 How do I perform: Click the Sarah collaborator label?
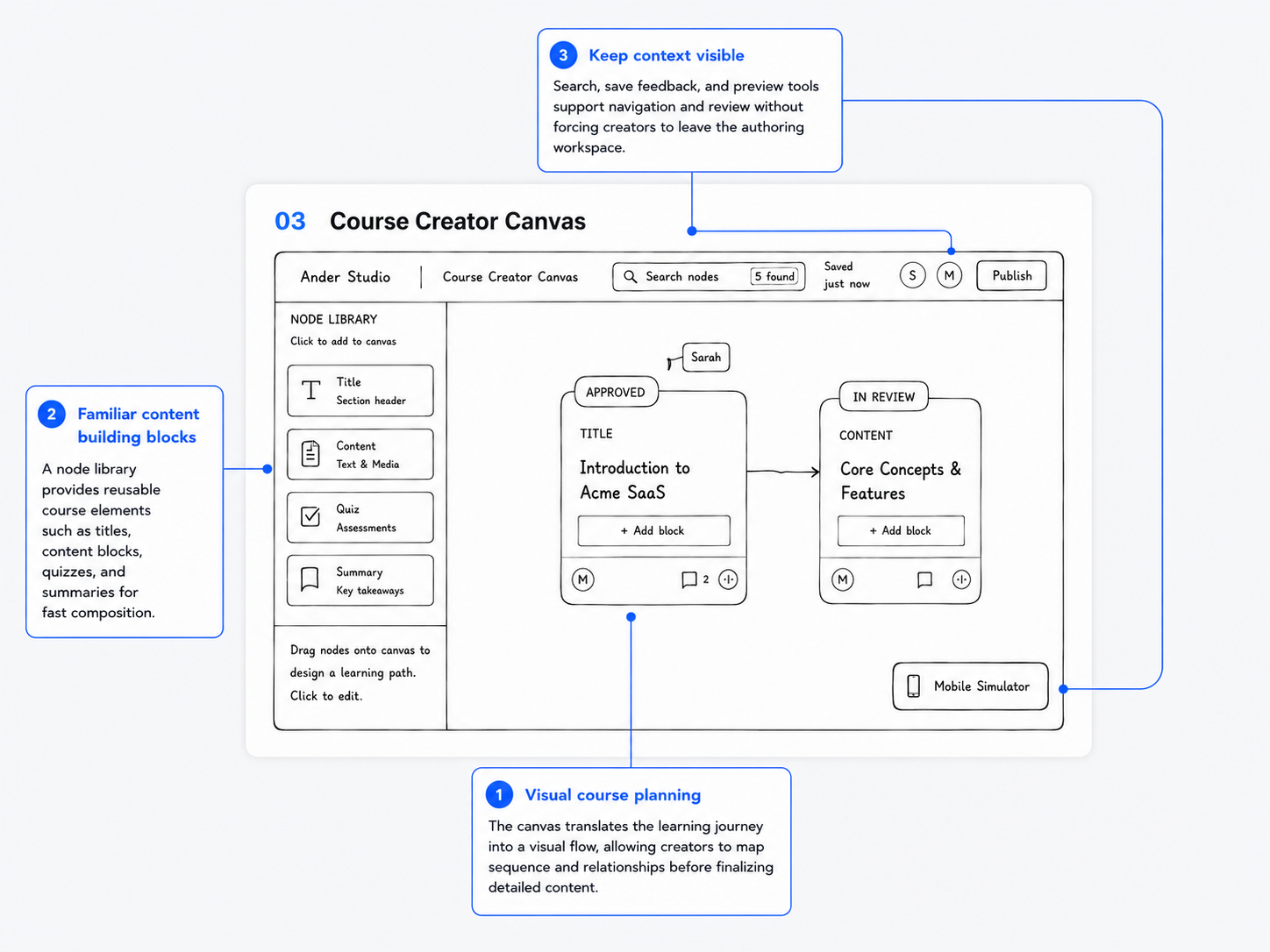tap(706, 357)
